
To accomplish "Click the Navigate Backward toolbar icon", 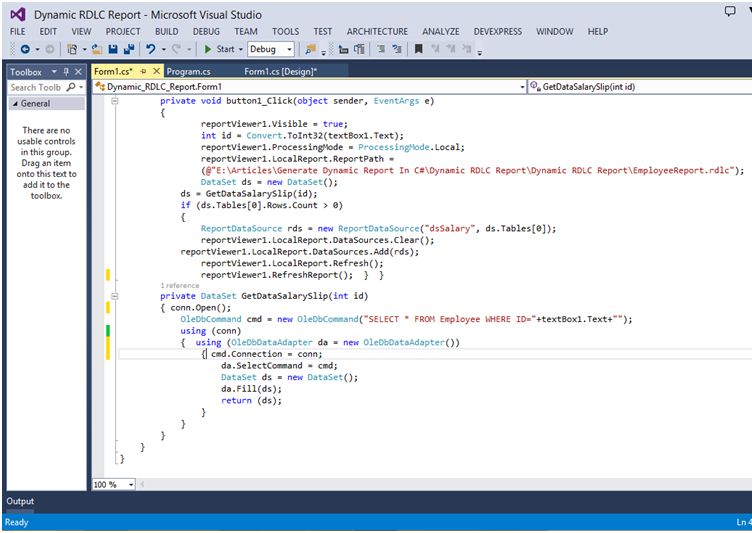I will [x=23, y=49].
